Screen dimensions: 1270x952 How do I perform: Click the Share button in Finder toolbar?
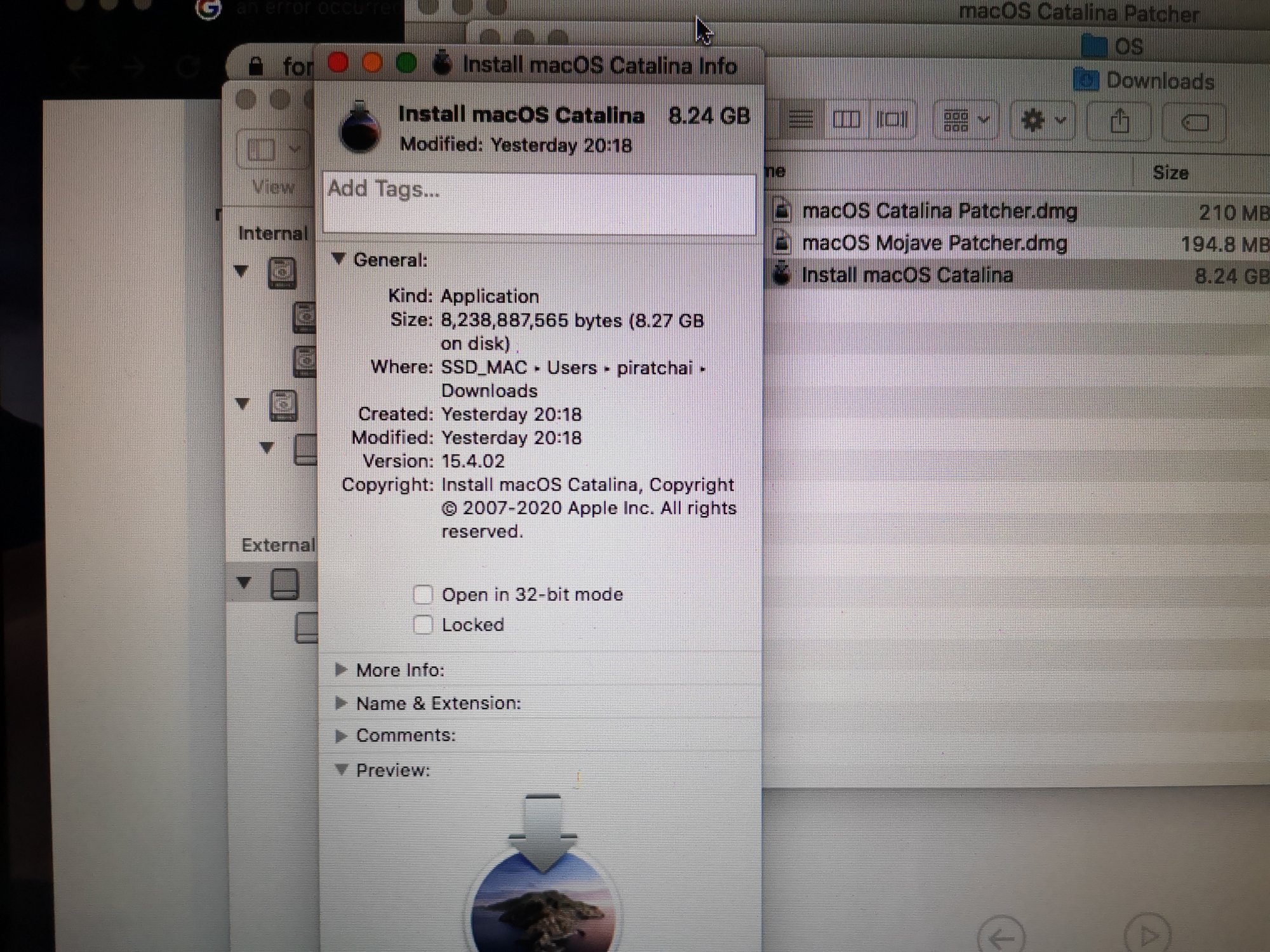[x=1120, y=121]
